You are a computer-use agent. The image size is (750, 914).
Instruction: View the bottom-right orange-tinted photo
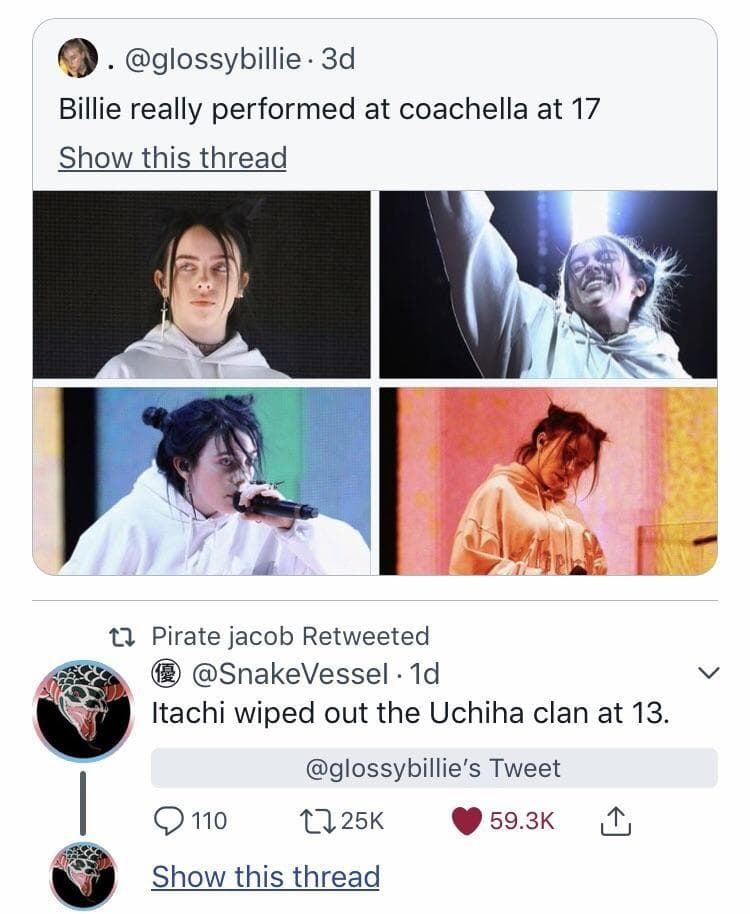[x=548, y=481]
